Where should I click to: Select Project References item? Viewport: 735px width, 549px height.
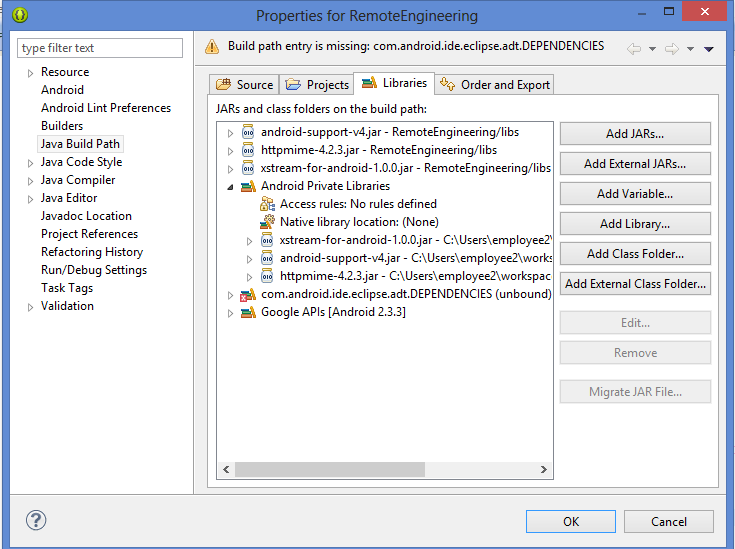90,234
